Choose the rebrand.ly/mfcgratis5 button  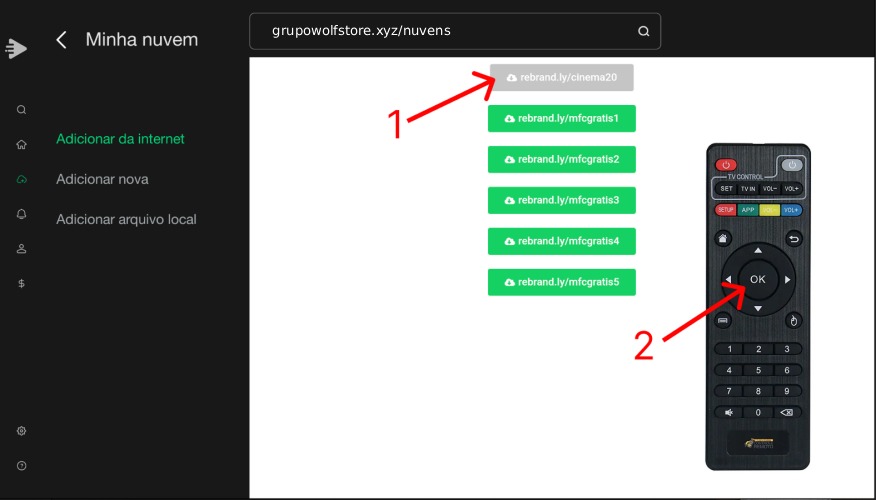click(x=561, y=282)
